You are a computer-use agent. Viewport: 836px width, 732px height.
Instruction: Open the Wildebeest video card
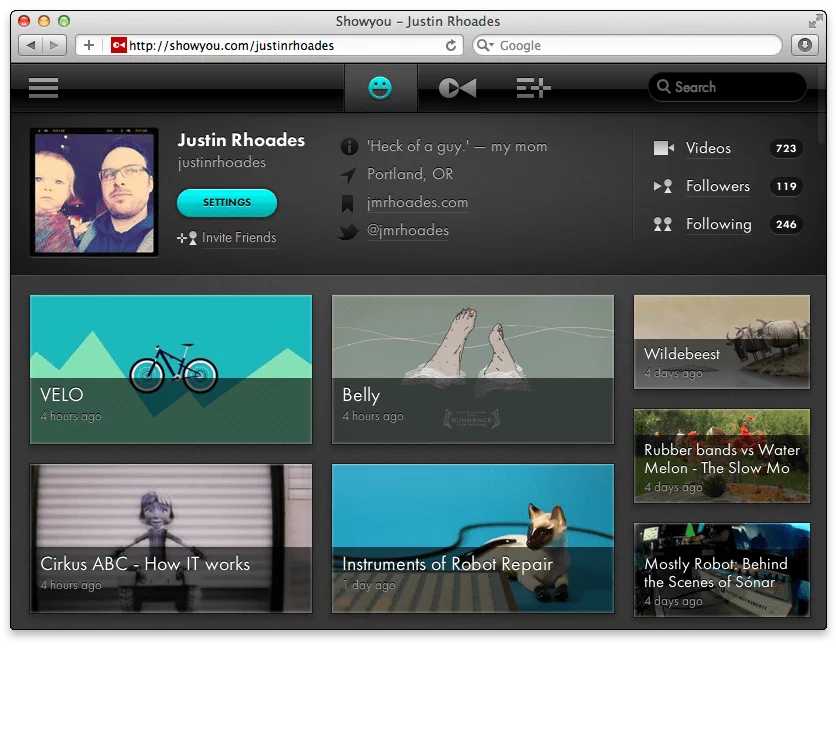click(722, 342)
